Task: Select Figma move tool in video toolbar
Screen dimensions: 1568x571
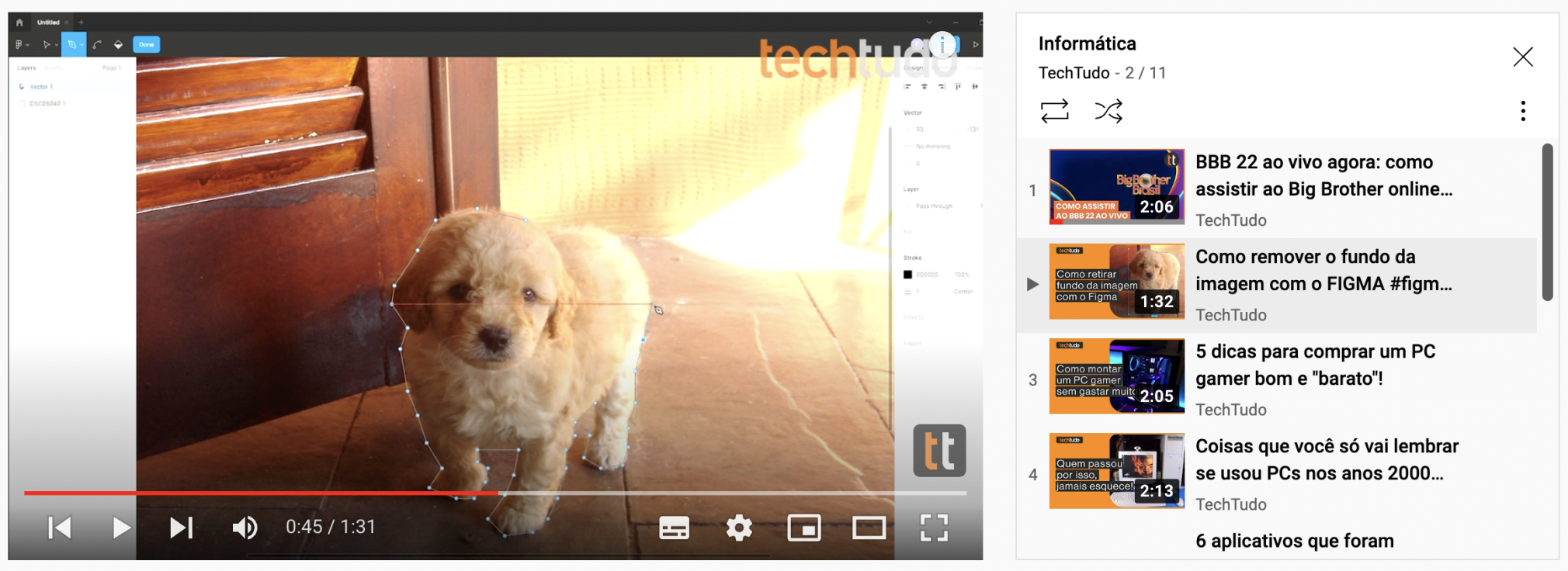Action: click(47, 44)
